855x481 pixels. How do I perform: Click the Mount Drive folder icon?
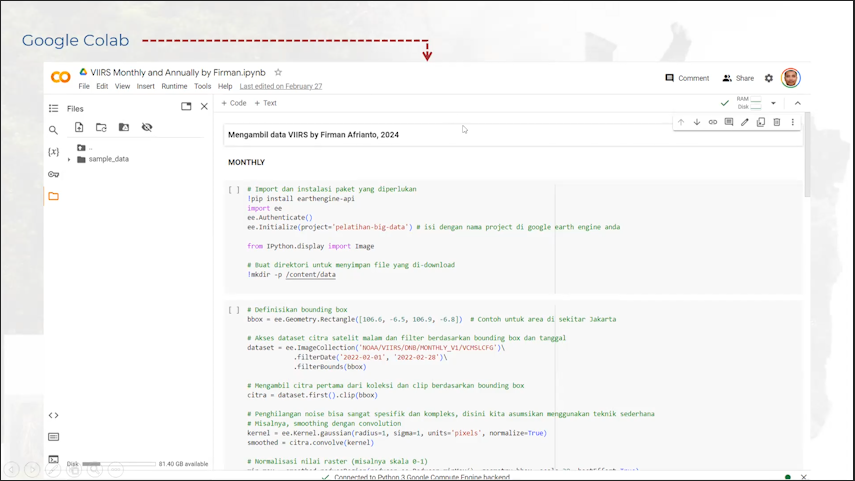[x=124, y=128]
